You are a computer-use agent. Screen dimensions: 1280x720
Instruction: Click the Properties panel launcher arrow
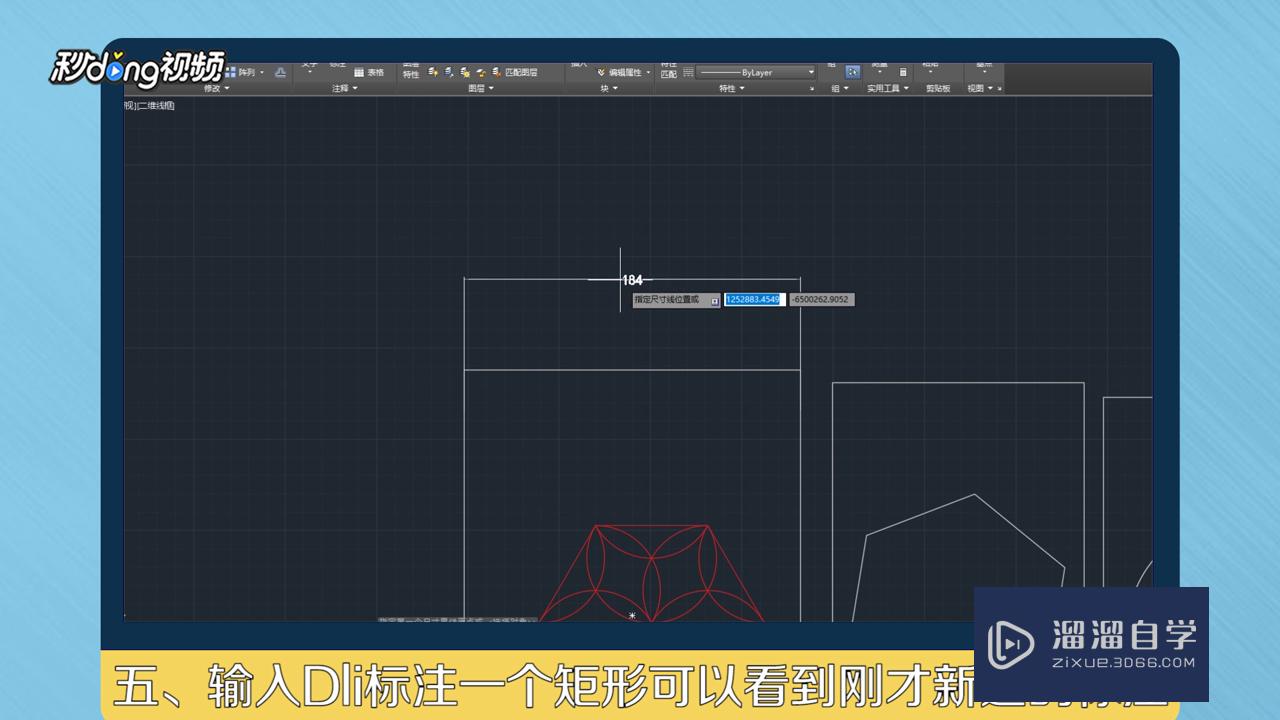pos(812,89)
